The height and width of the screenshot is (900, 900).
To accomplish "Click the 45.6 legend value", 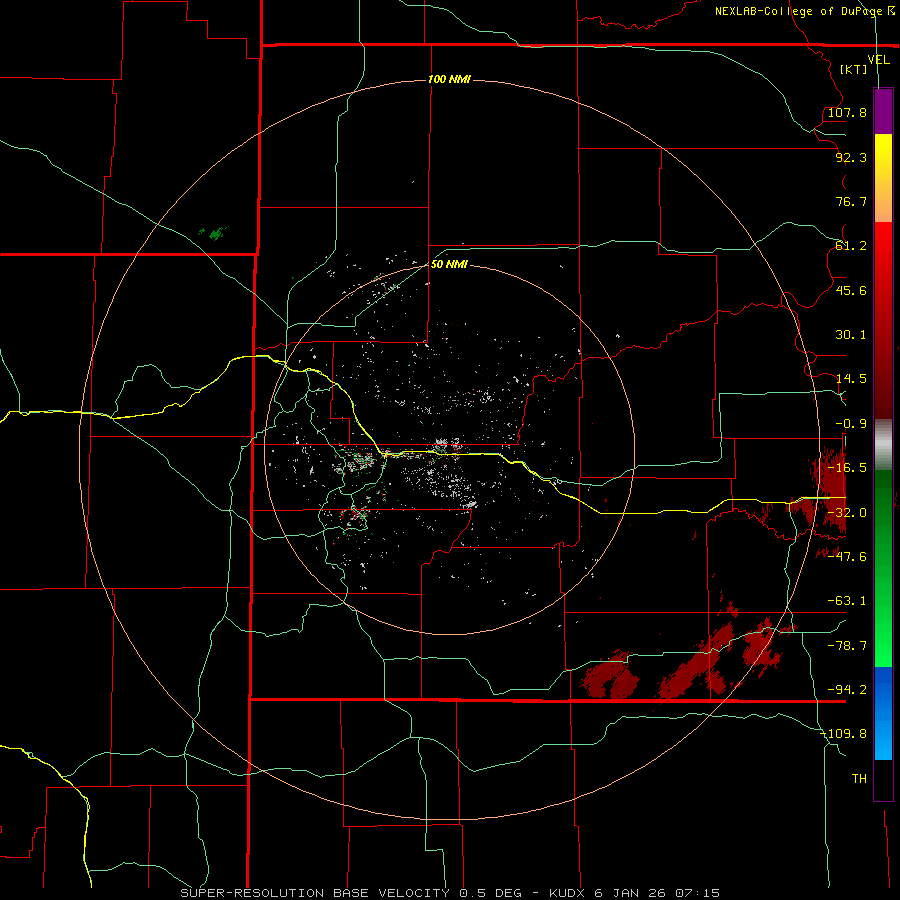I will (x=851, y=290).
